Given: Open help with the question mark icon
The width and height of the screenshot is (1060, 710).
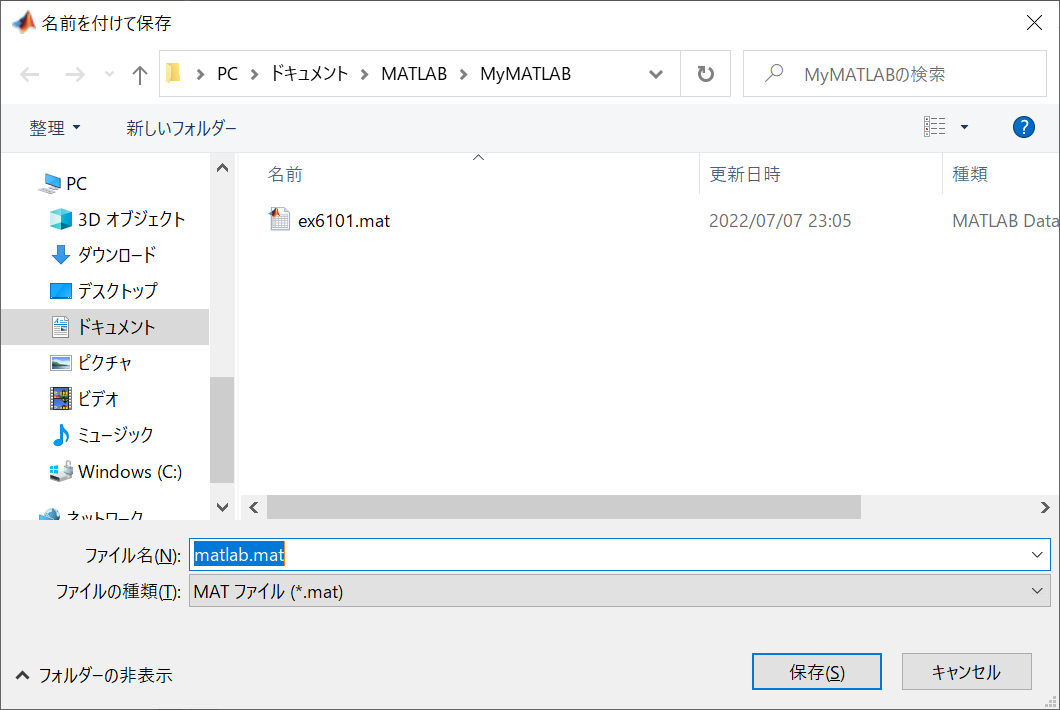Looking at the screenshot, I should pos(1023,127).
